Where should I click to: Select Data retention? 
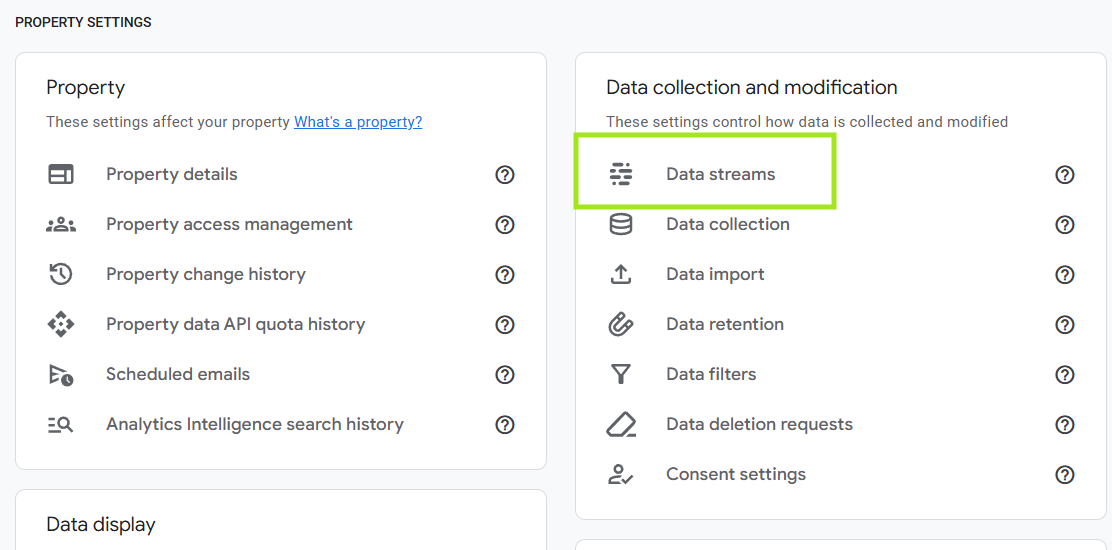725,325
